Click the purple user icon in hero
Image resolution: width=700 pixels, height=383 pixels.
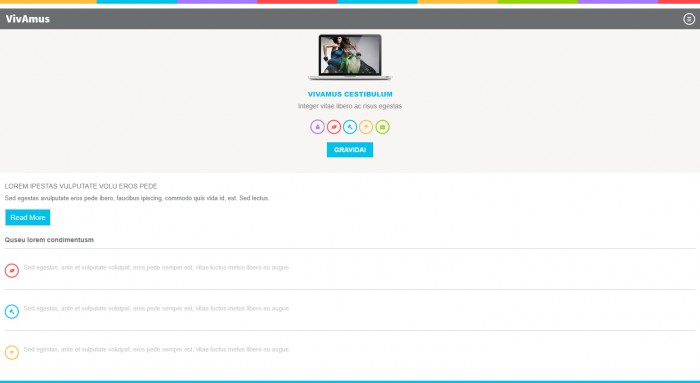[317, 127]
